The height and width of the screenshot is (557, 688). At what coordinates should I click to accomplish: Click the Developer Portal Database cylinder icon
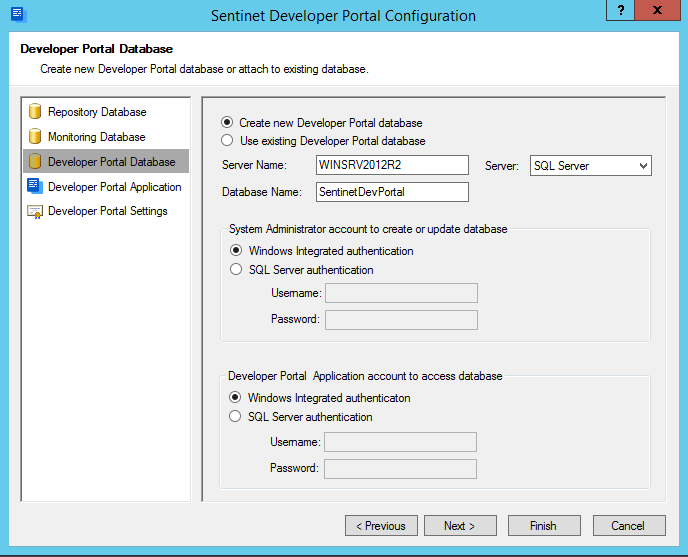coord(35,162)
